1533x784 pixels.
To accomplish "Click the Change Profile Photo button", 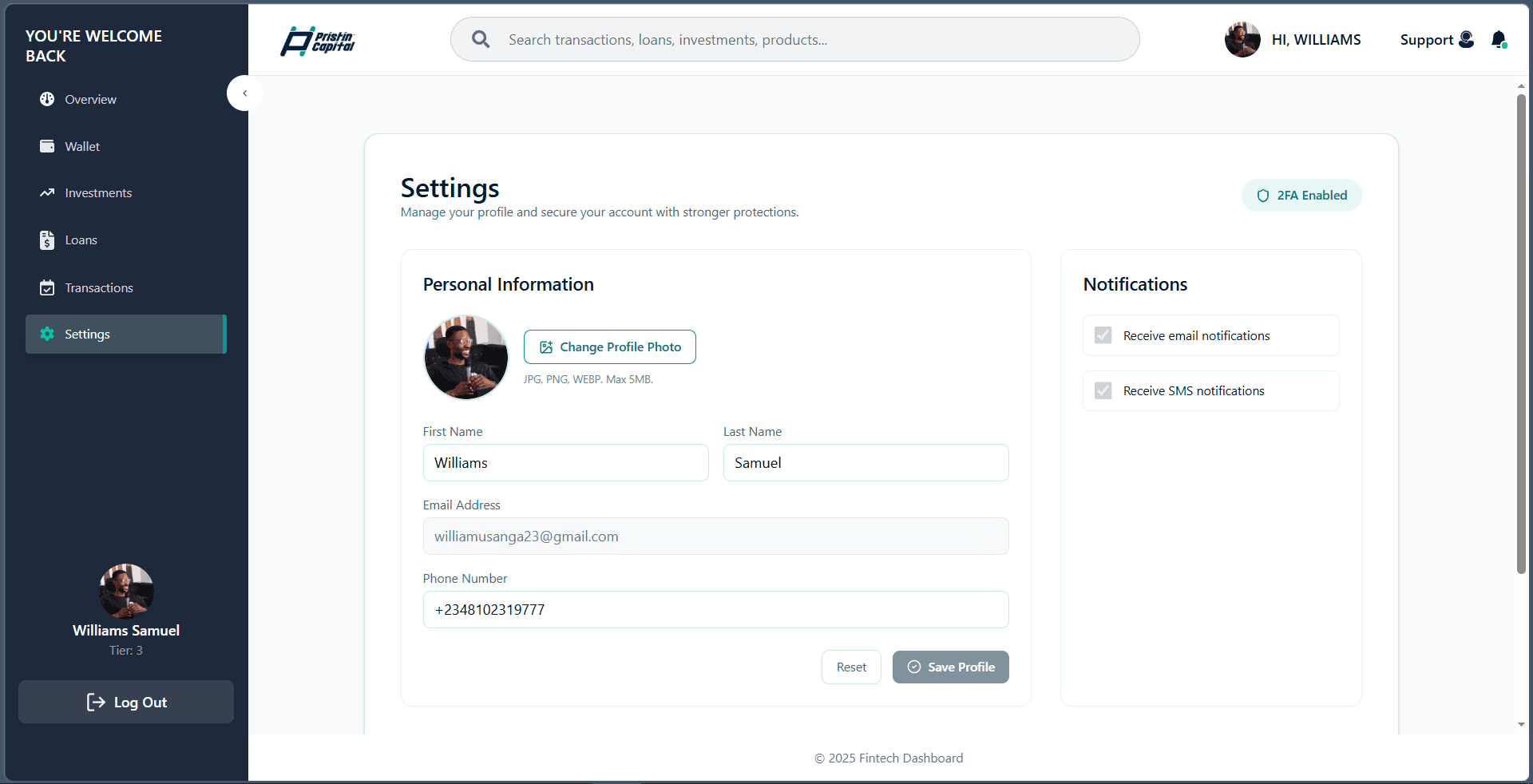I will pos(610,346).
